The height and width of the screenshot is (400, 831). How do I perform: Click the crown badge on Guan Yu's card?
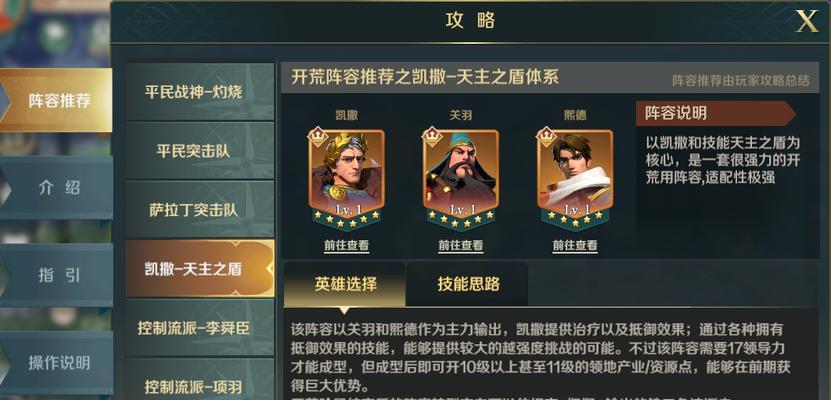pyautogui.click(x=432, y=137)
